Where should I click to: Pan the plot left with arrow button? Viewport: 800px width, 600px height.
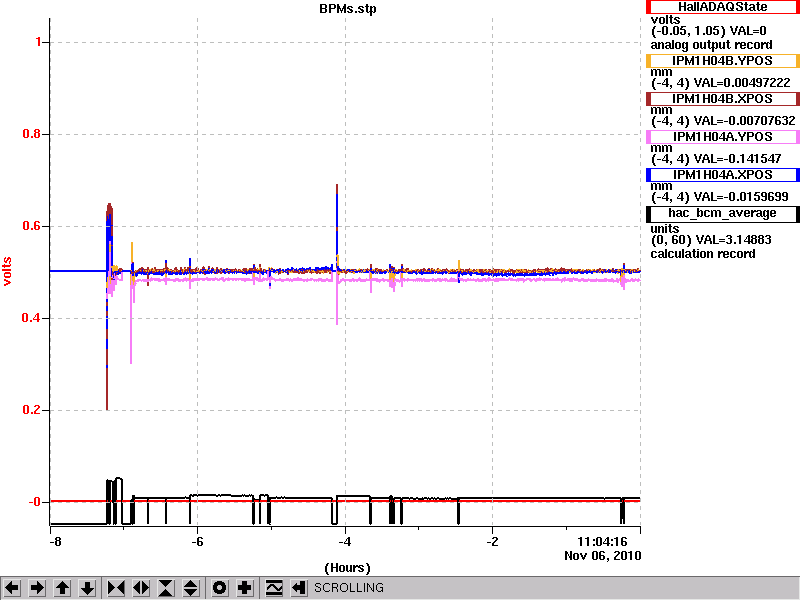pos(12,588)
